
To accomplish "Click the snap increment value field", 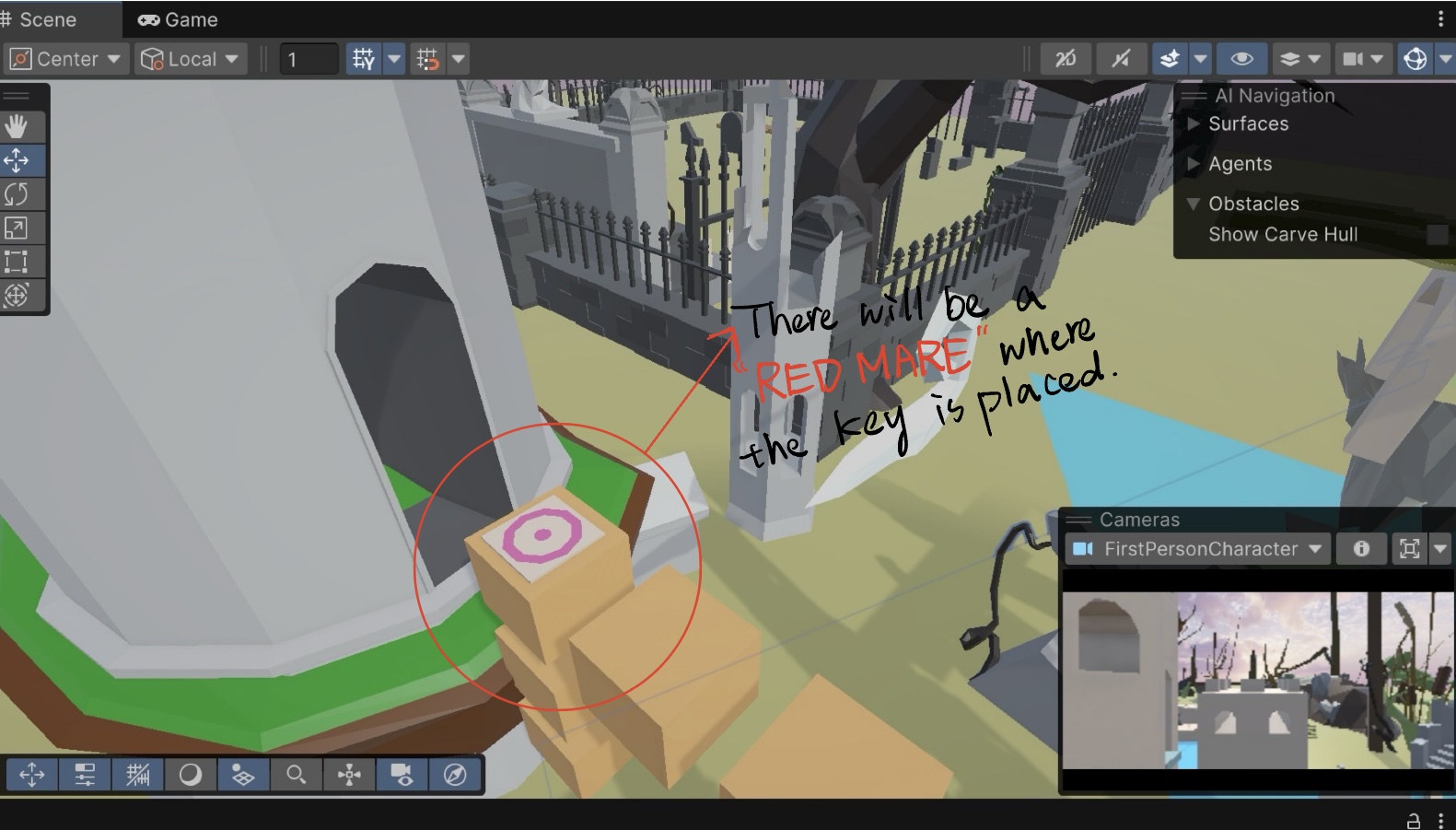I will pos(309,60).
